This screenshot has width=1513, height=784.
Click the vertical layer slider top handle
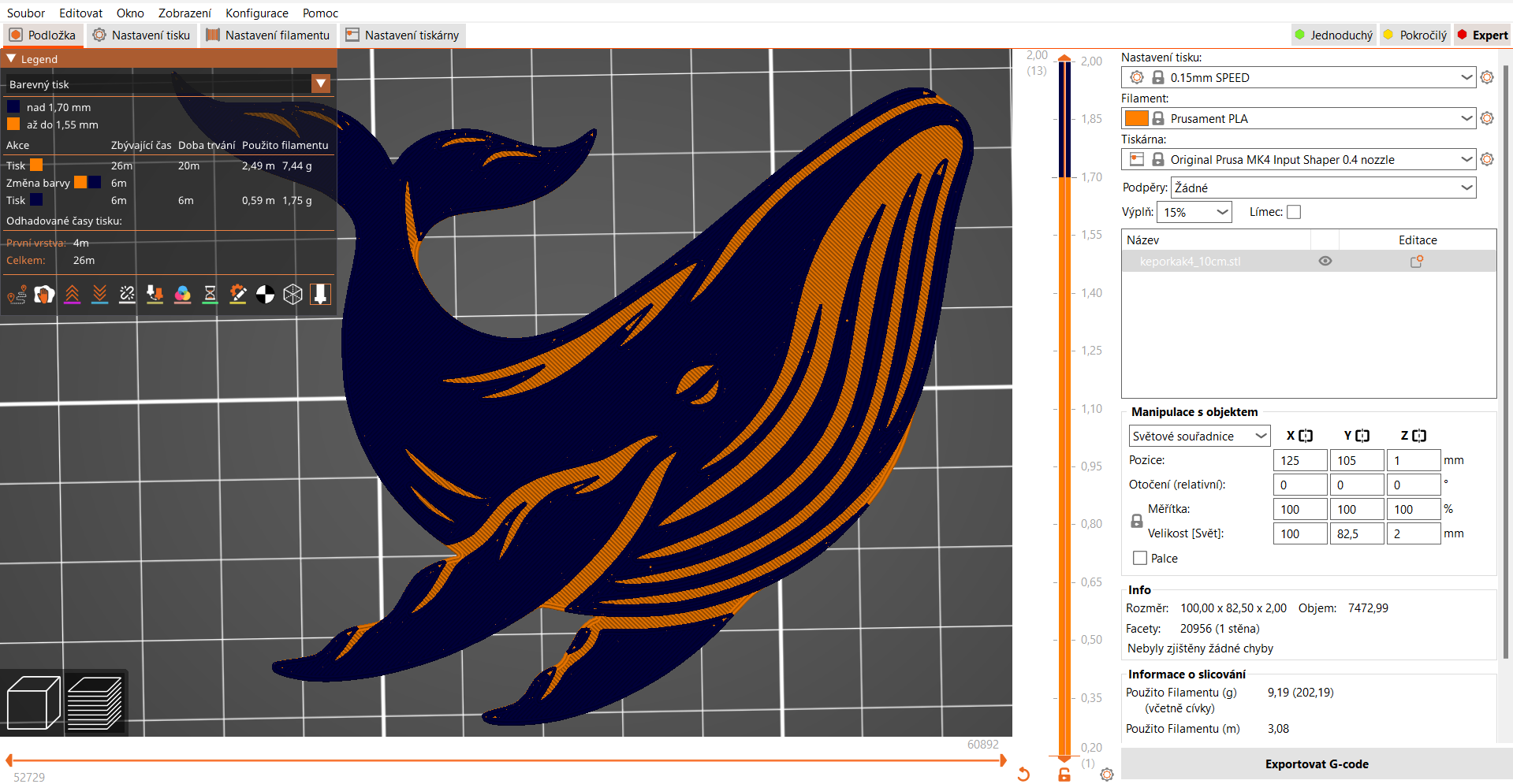tap(1064, 58)
